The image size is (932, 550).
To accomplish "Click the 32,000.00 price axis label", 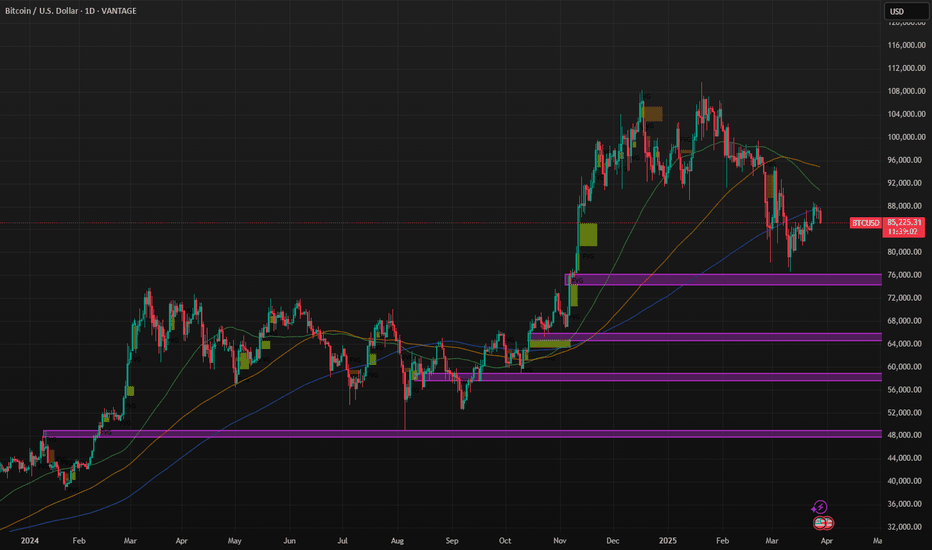I will point(906,527).
